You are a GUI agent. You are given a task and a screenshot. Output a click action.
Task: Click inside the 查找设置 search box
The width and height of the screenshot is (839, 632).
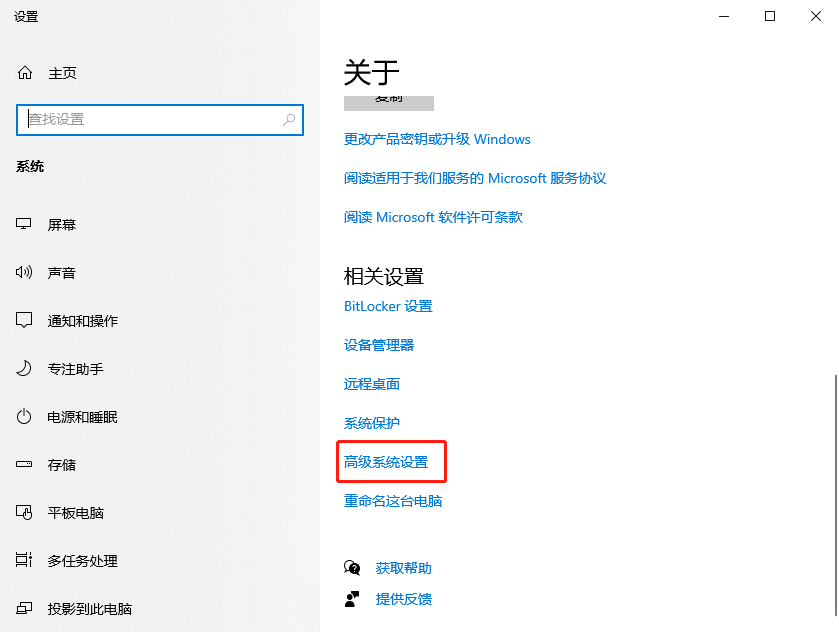[x=160, y=119]
